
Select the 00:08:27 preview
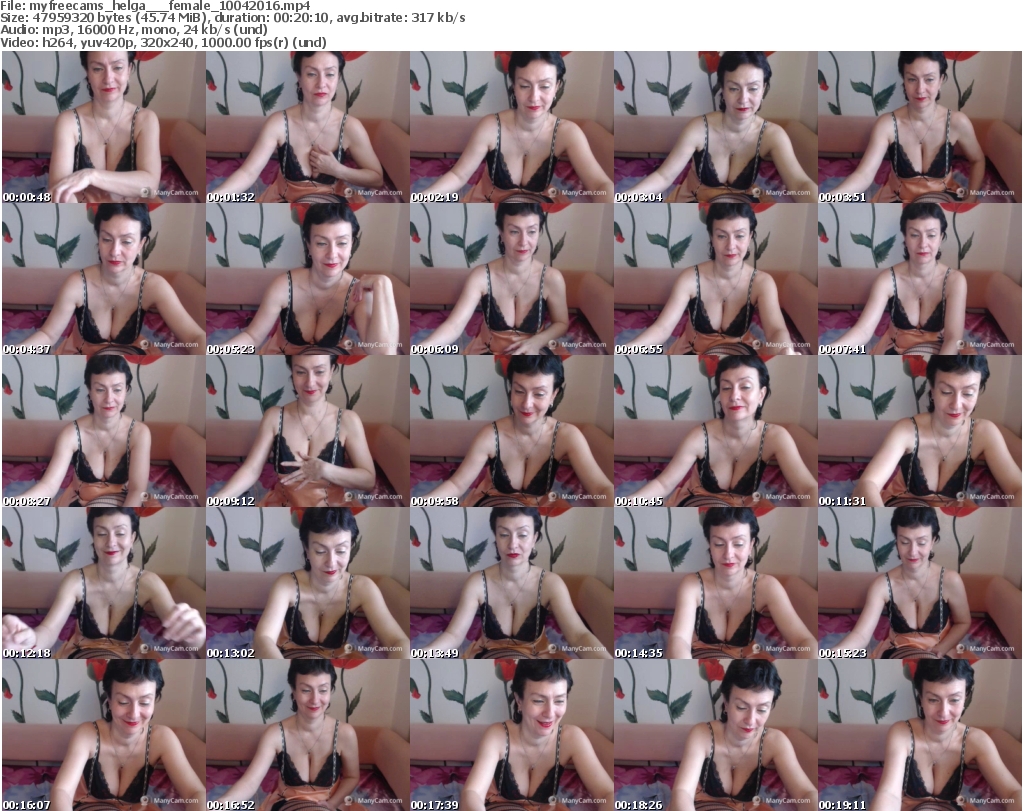tap(104, 432)
